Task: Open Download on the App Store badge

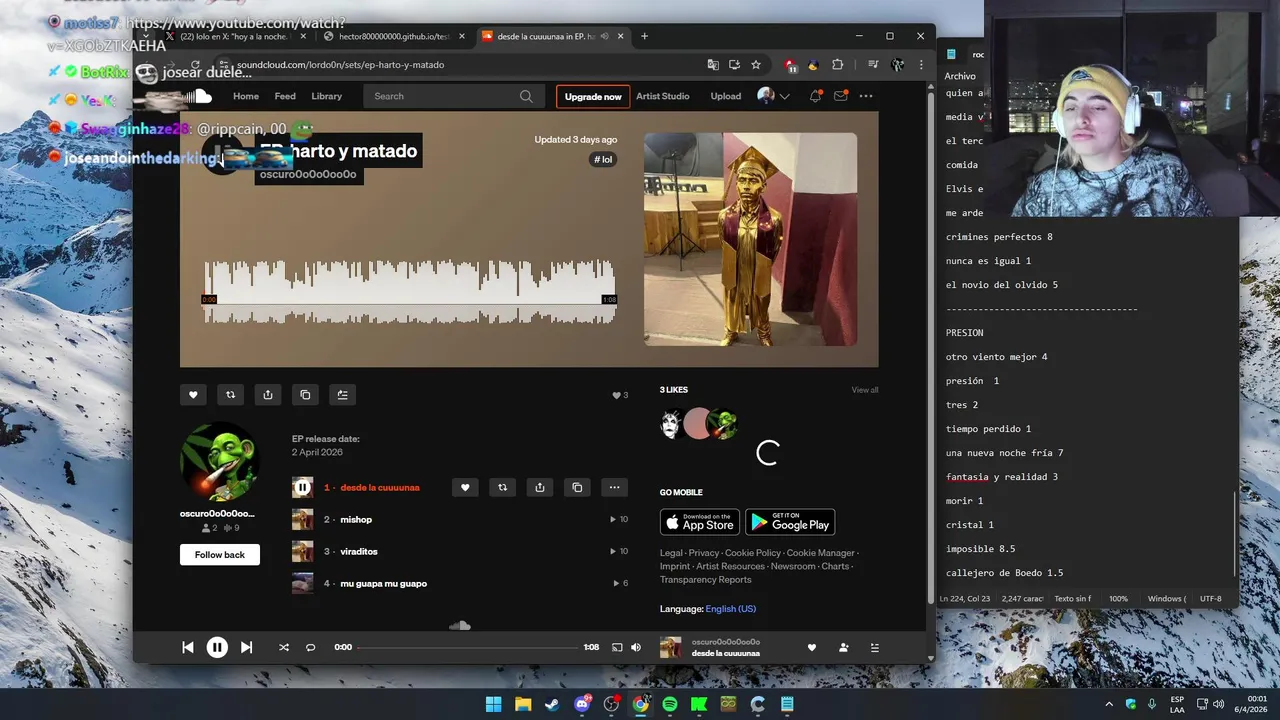Action: tap(700, 522)
